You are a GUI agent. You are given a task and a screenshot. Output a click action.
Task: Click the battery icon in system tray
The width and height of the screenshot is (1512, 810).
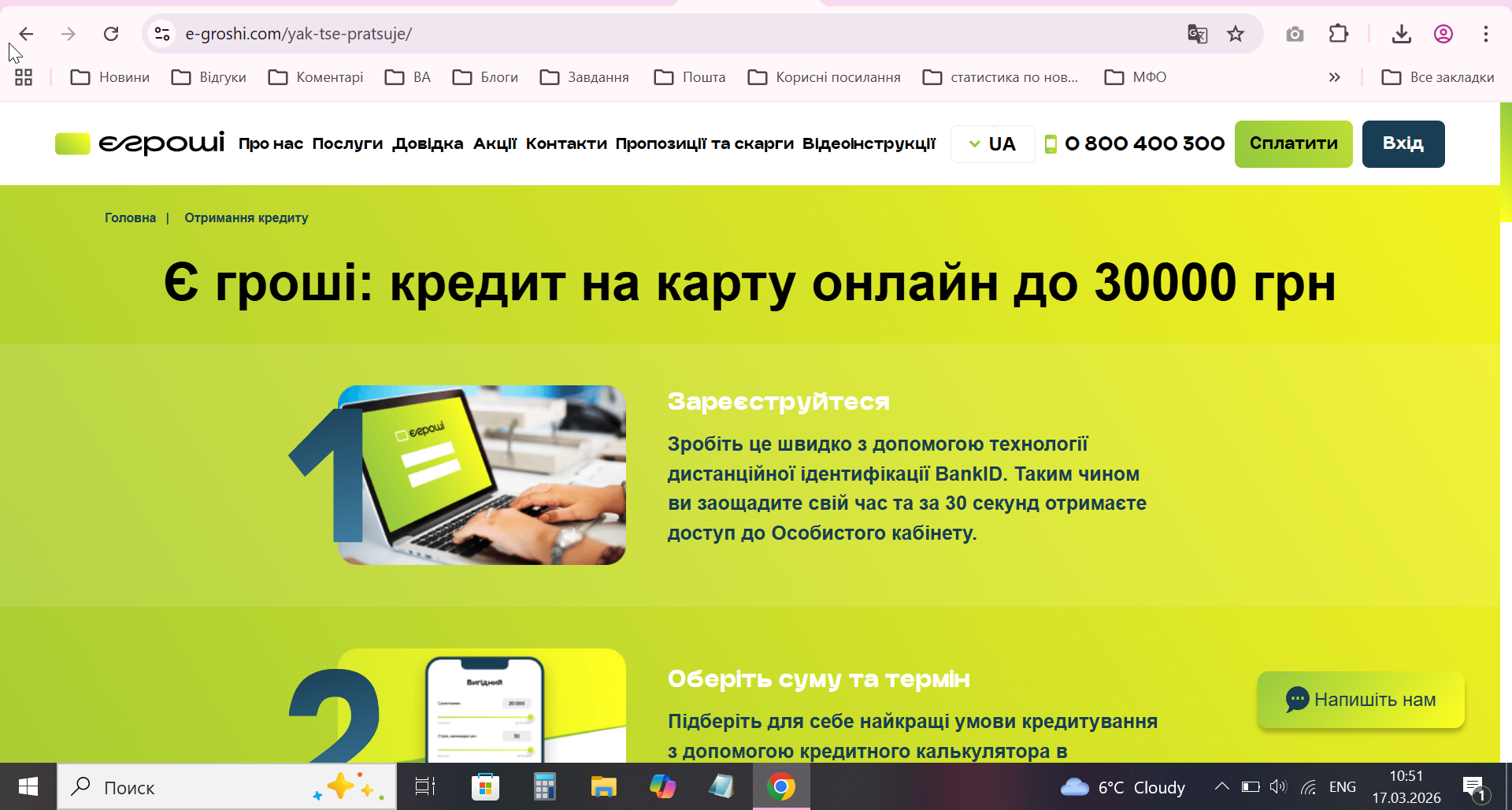coord(1251,786)
